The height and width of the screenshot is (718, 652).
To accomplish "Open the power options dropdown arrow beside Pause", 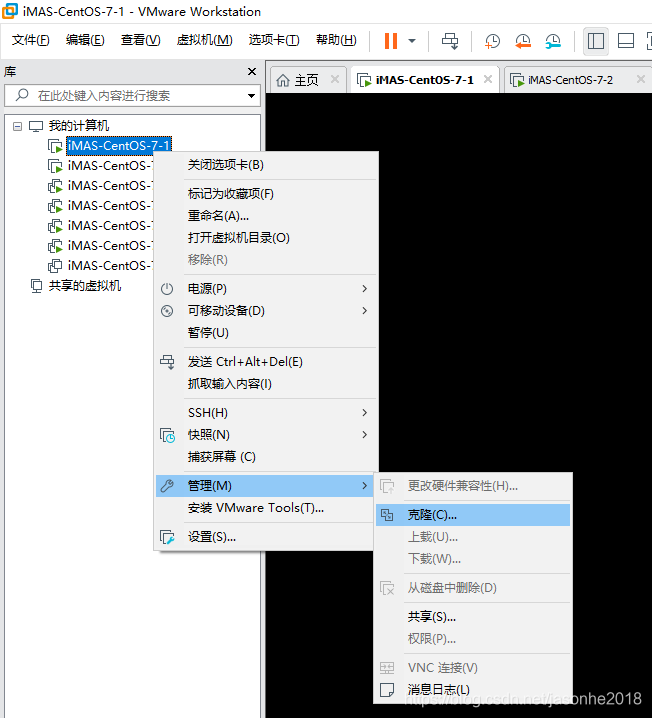I will click(x=412, y=41).
